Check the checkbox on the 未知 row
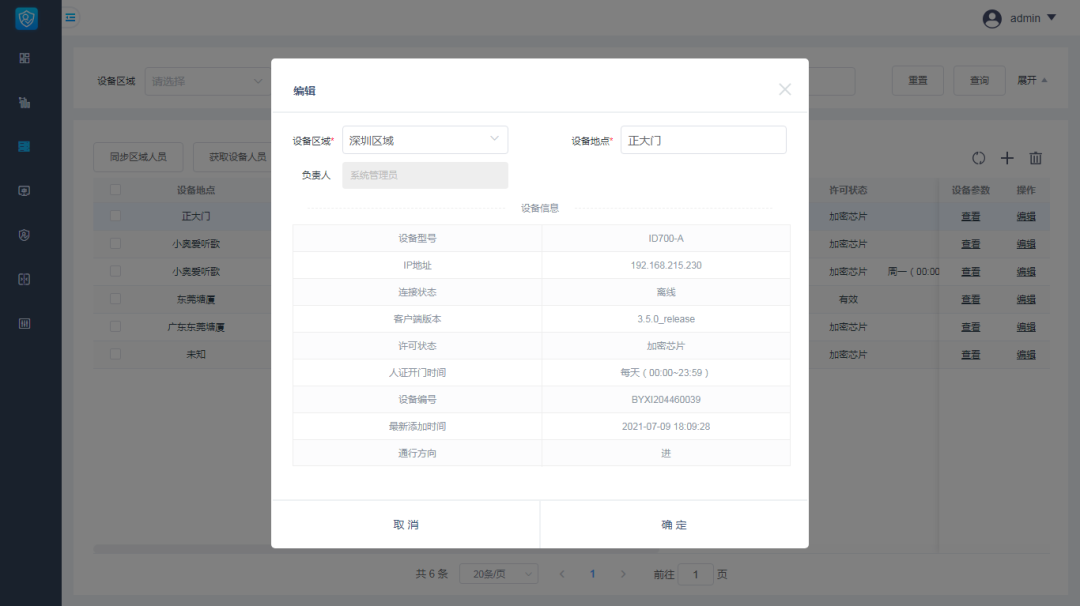 (x=115, y=354)
